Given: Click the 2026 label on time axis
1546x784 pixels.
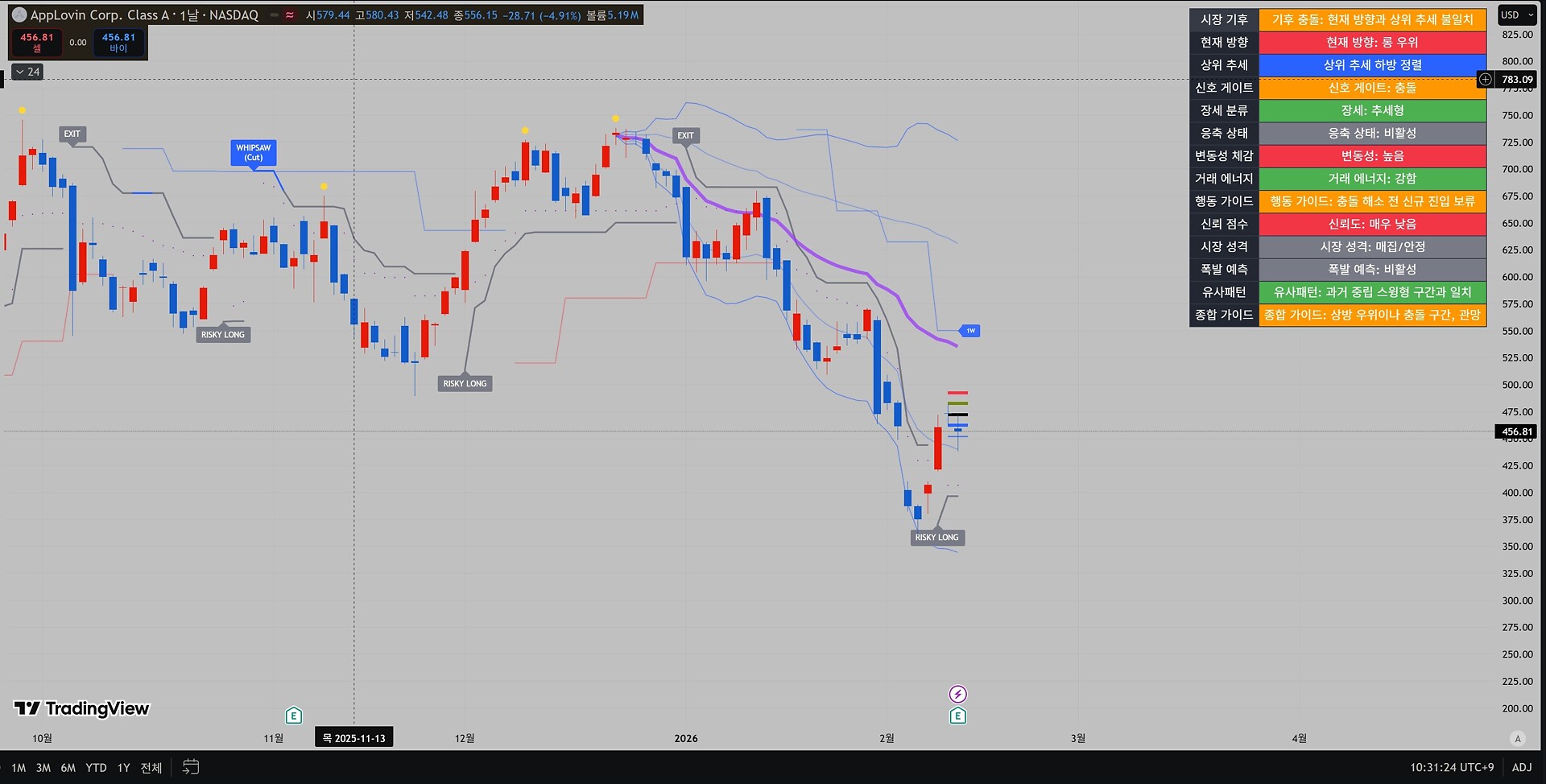Looking at the screenshot, I should [686, 738].
